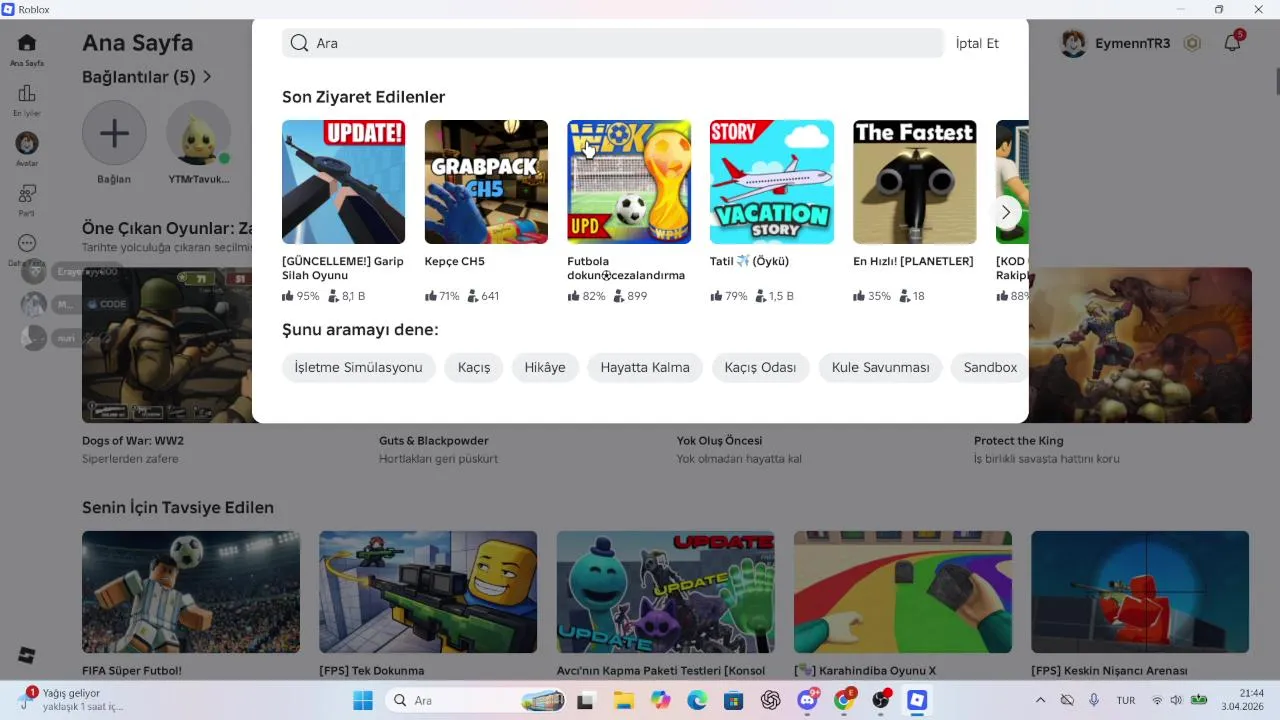Open Ana Sayfa home sidebar icon
Image resolution: width=1280 pixels, height=720 pixels.
pos(27,43)
